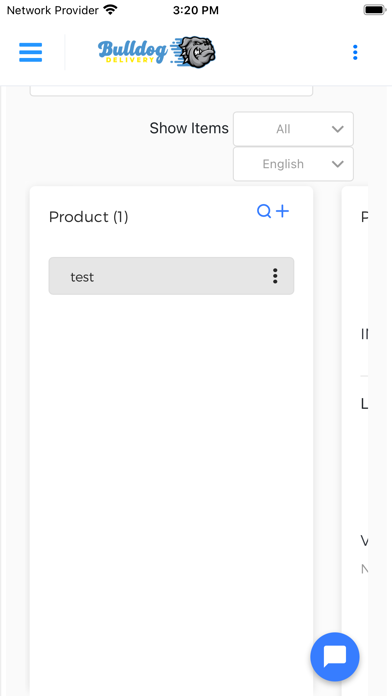Select the test product row
392x696 pixels.
171,276
